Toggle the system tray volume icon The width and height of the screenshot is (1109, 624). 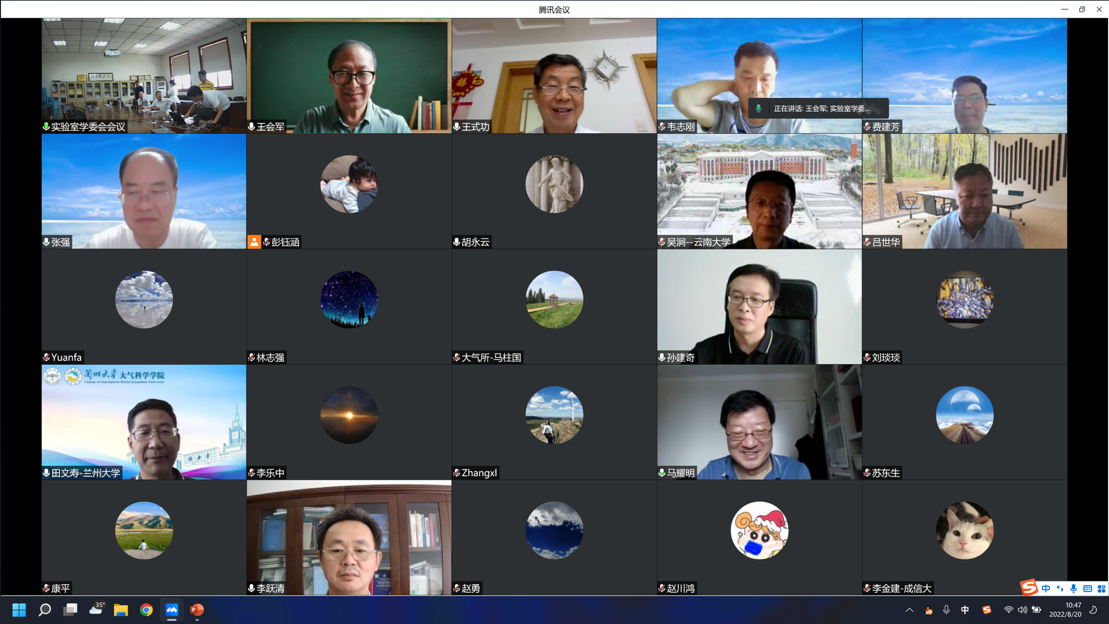(1022, 610)
